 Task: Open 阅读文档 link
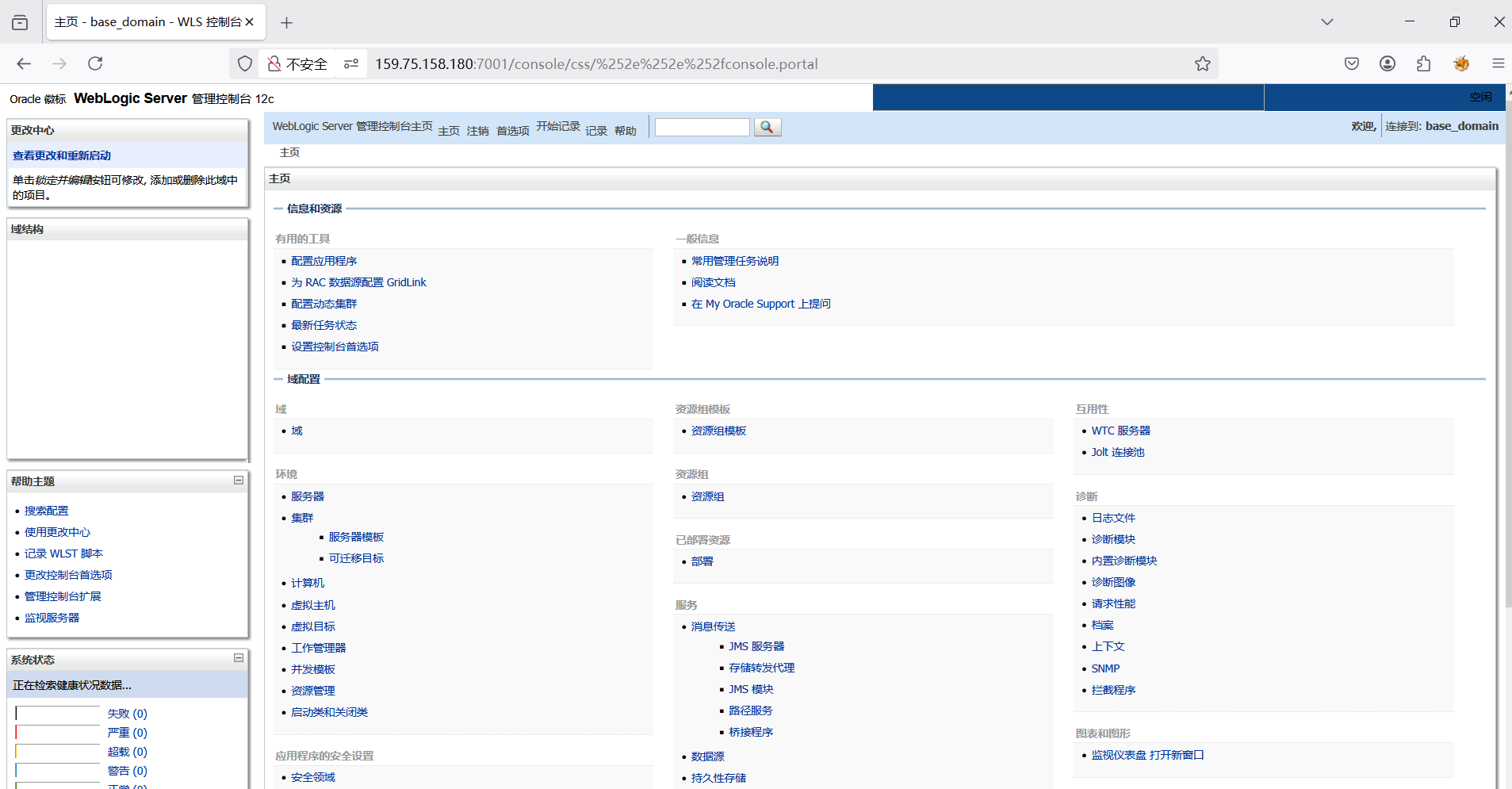pos(714,282)
